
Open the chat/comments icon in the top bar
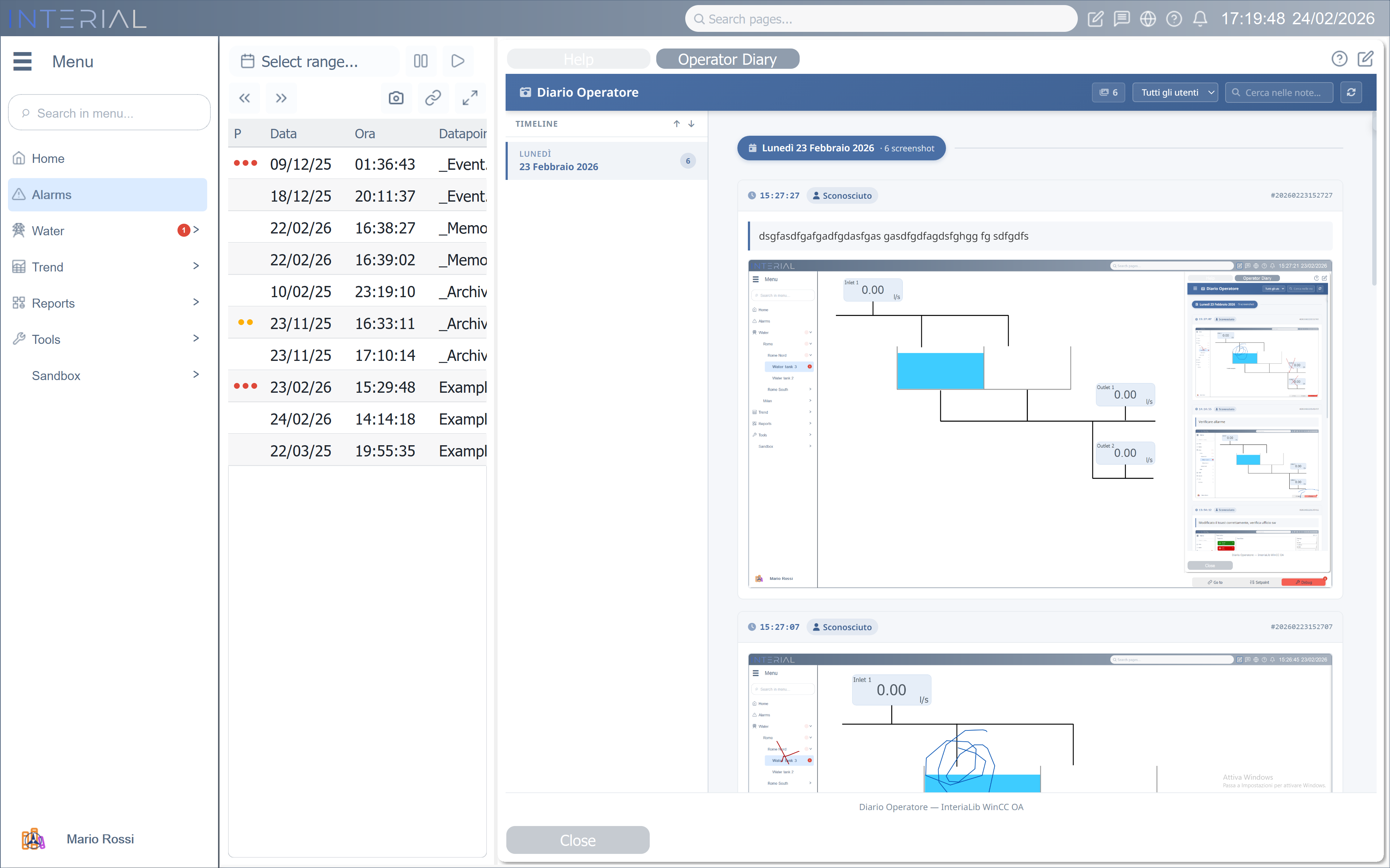coord(1122,18)
